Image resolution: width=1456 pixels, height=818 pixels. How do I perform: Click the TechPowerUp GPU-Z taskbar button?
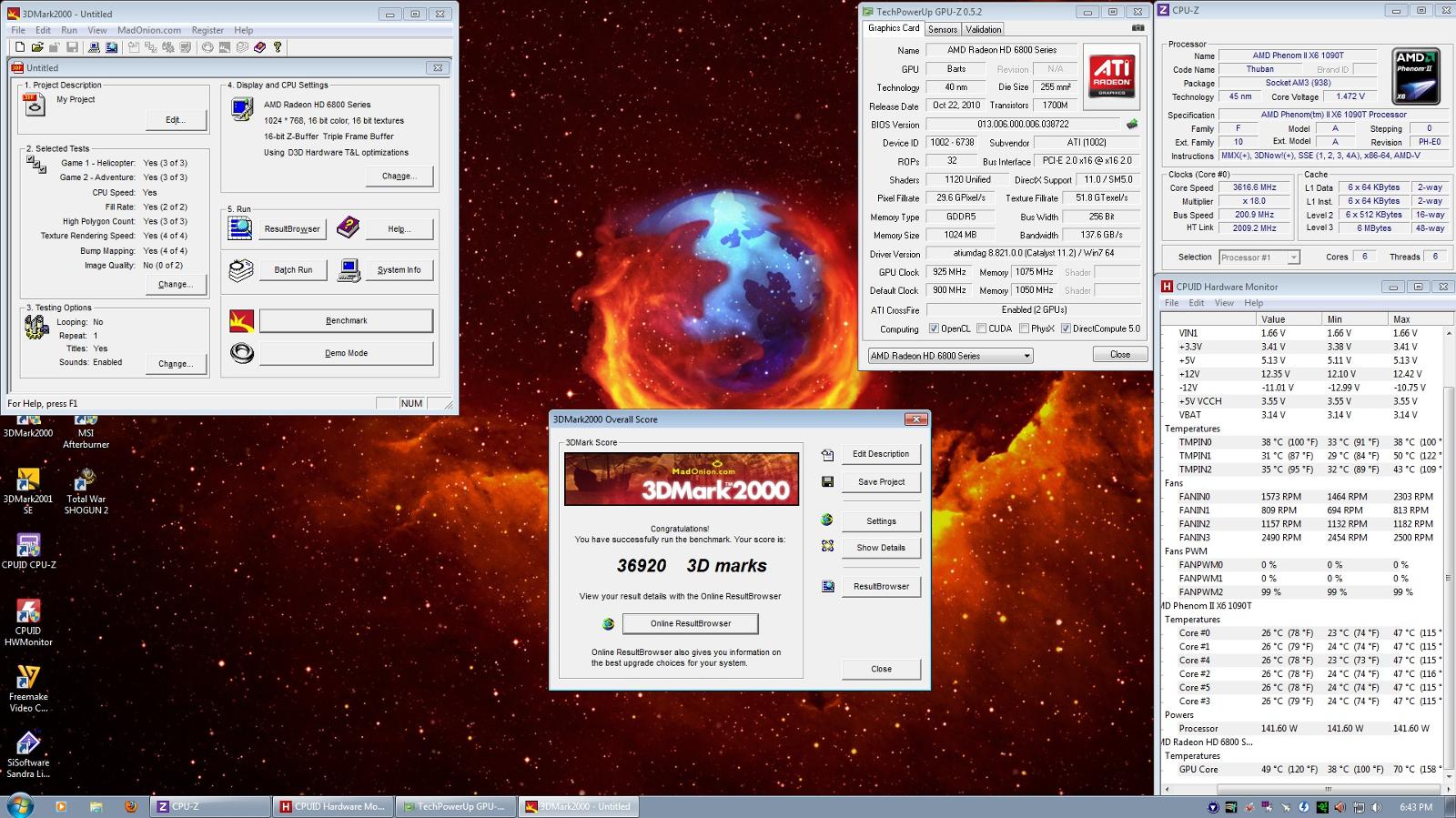(458, 806)
